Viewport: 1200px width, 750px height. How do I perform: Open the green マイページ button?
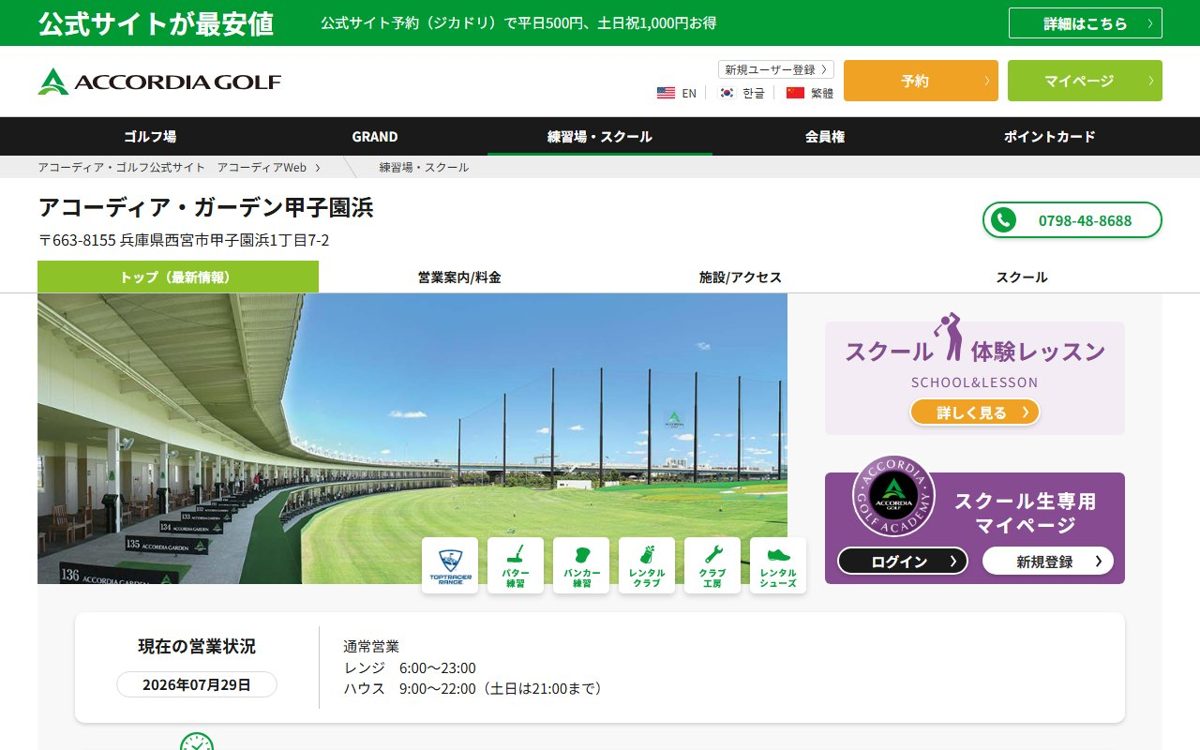(1085, 81)
